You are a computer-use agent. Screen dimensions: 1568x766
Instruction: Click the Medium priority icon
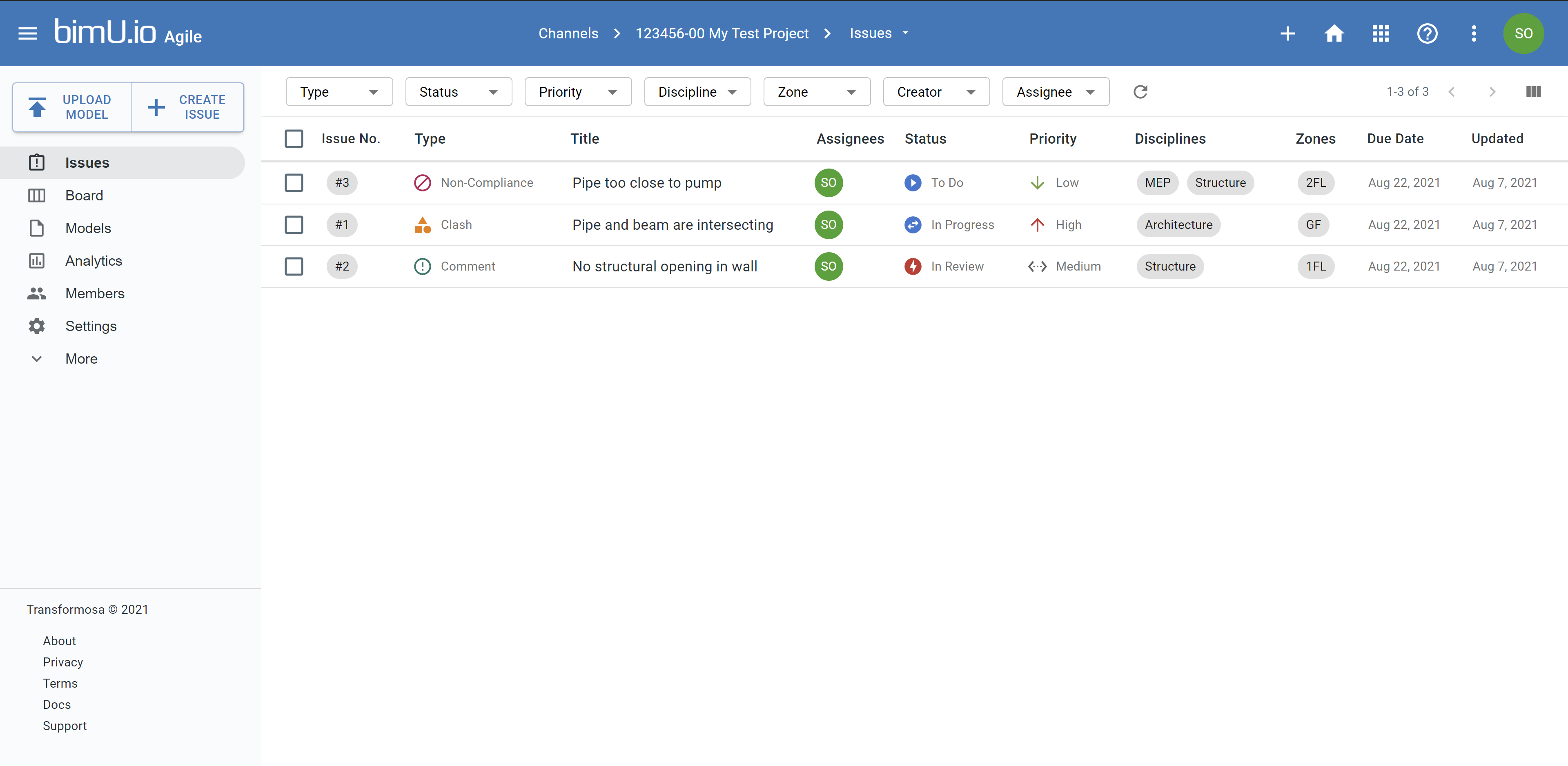1037,266
